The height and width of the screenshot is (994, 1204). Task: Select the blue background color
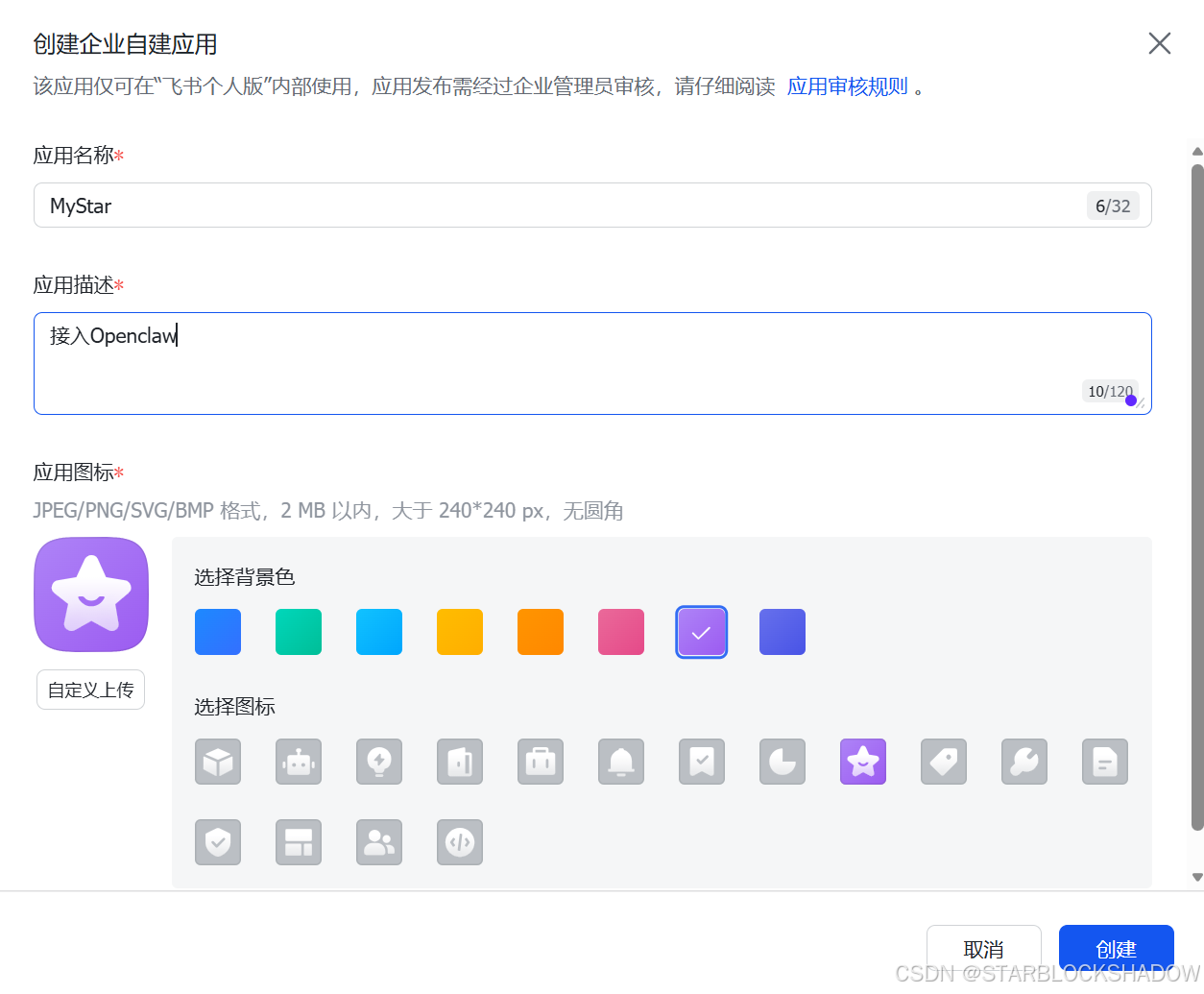[218, 632]
